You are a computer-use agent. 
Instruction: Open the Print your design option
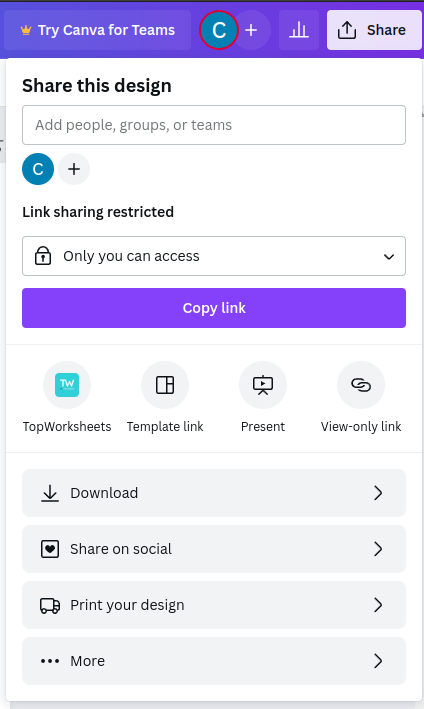click(214, 605)
